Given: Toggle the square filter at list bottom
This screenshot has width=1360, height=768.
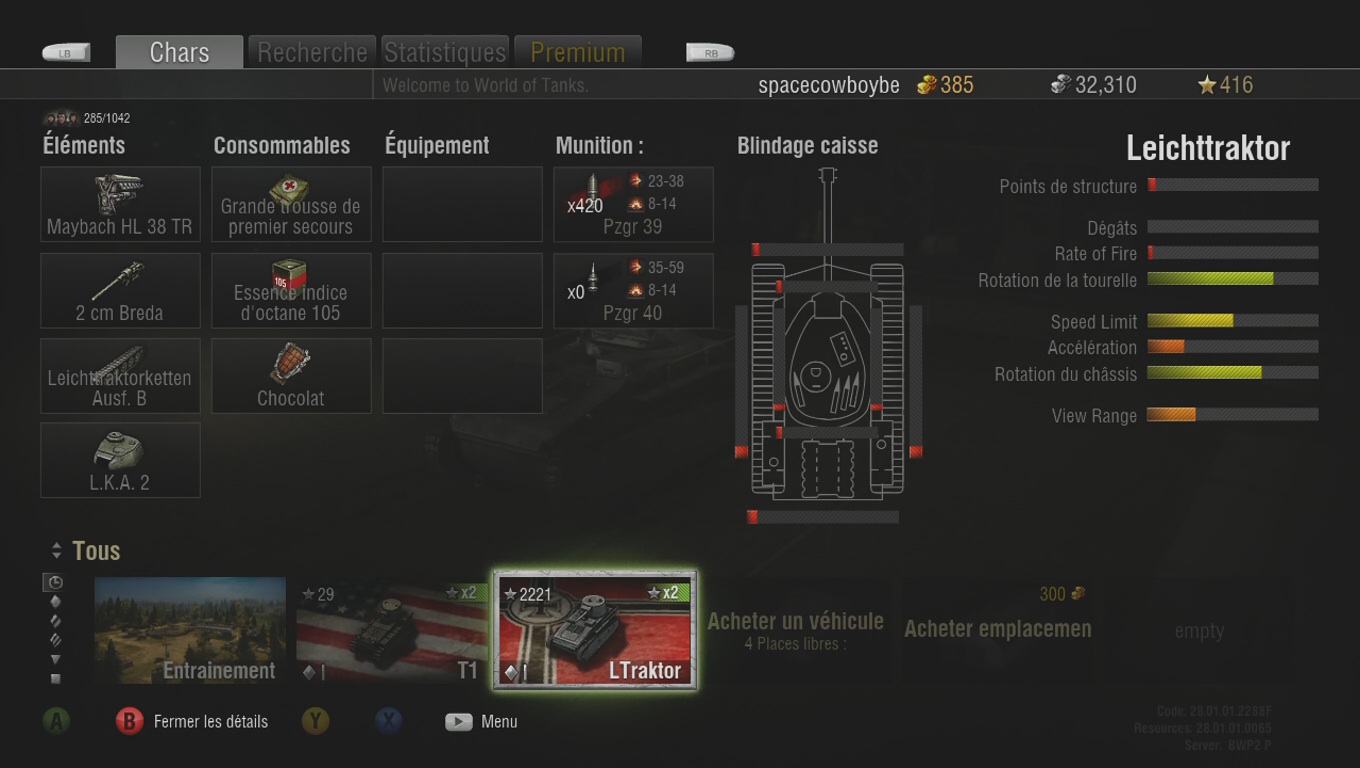Looking at the screenshot, I should pos(55,679).
